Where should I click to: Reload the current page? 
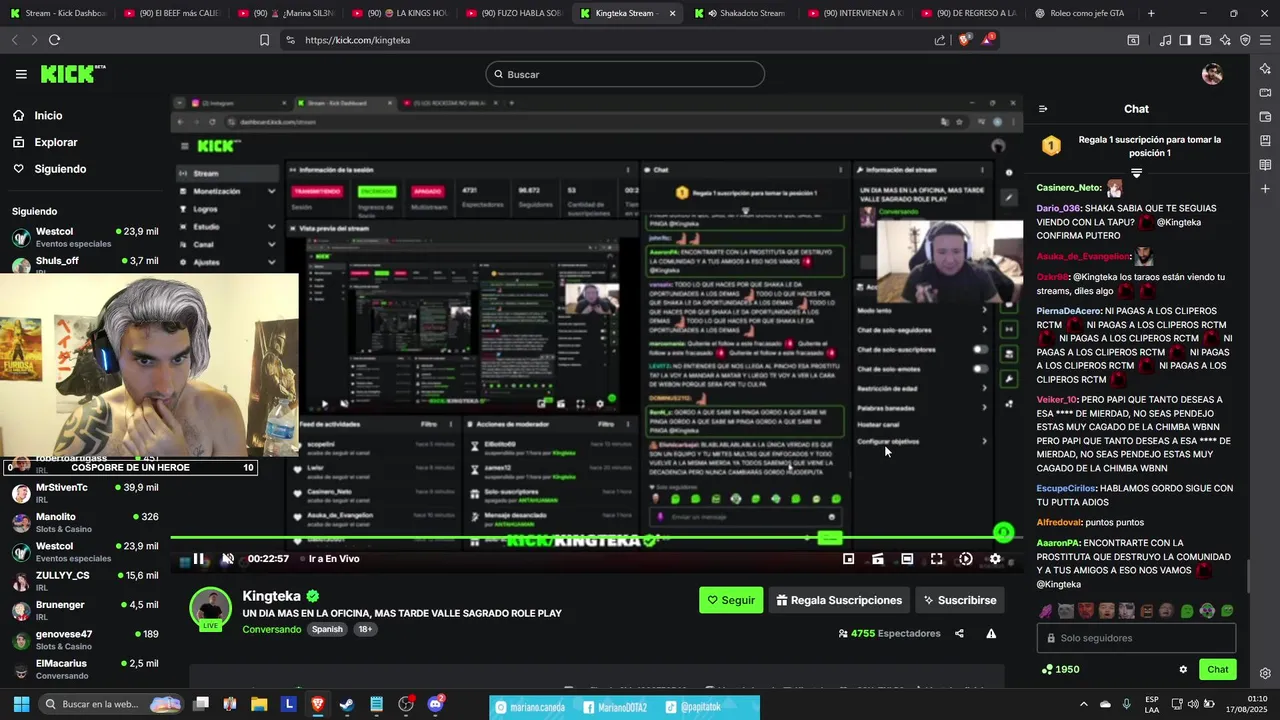click(x=54, y=40)
